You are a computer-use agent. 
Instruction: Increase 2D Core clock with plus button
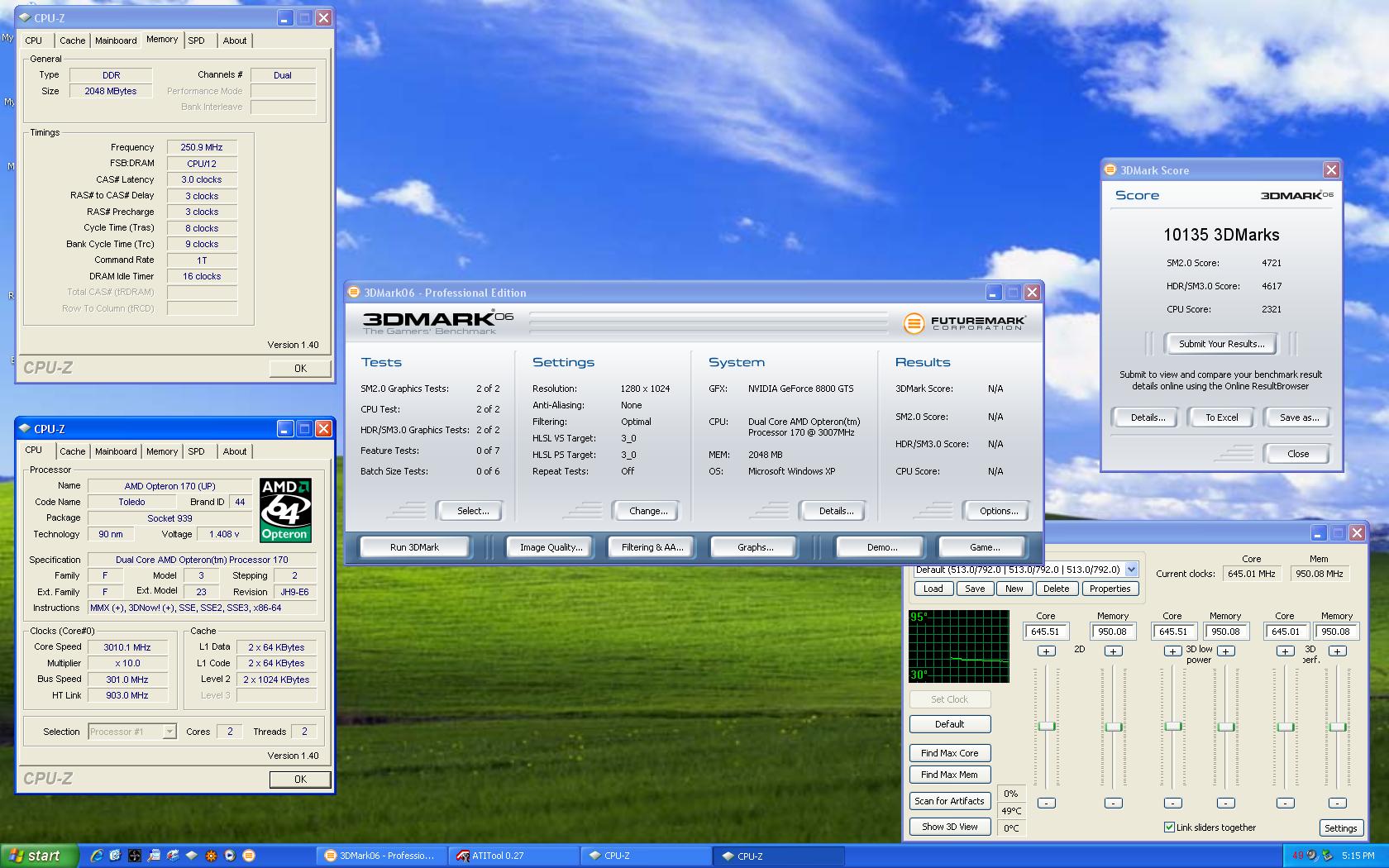tap(1046, 651)
